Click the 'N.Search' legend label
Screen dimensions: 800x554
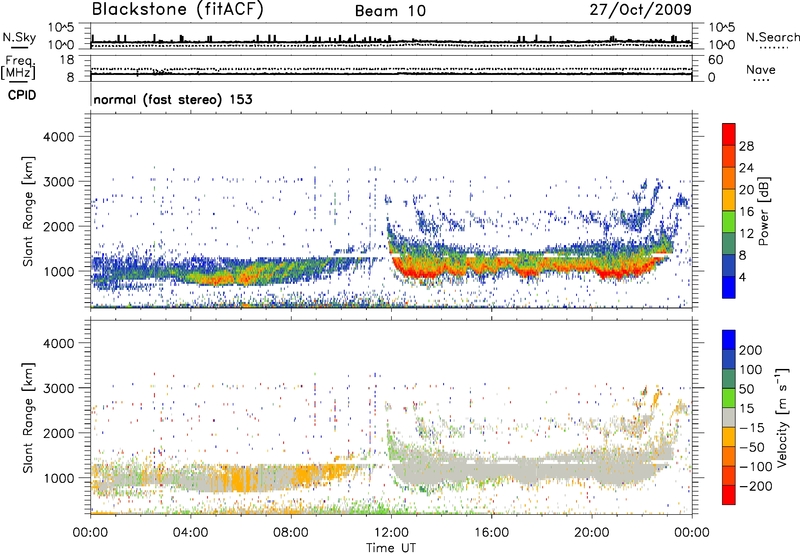click(772, 37)
